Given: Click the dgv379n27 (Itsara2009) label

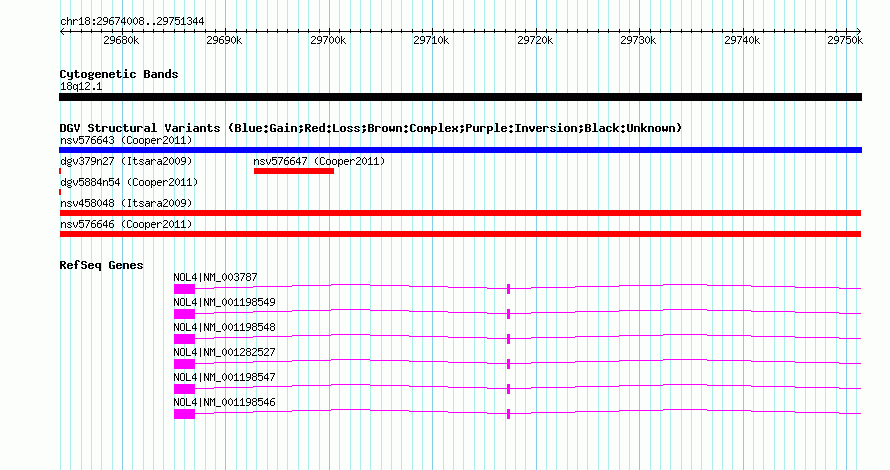Looking at the screenshot, I should coord(126,161).
